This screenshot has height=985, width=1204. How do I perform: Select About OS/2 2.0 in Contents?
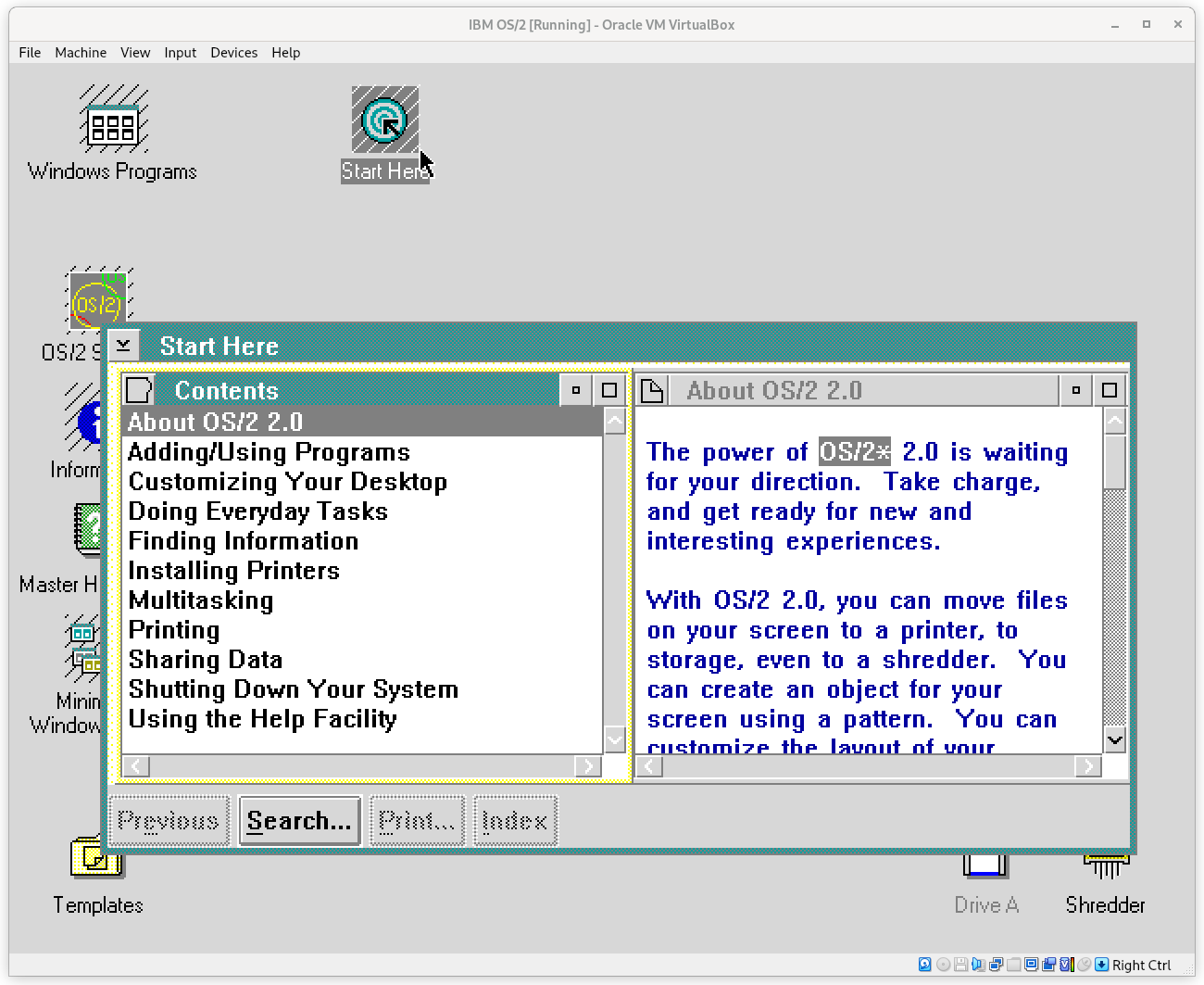(x=363, y=422)
